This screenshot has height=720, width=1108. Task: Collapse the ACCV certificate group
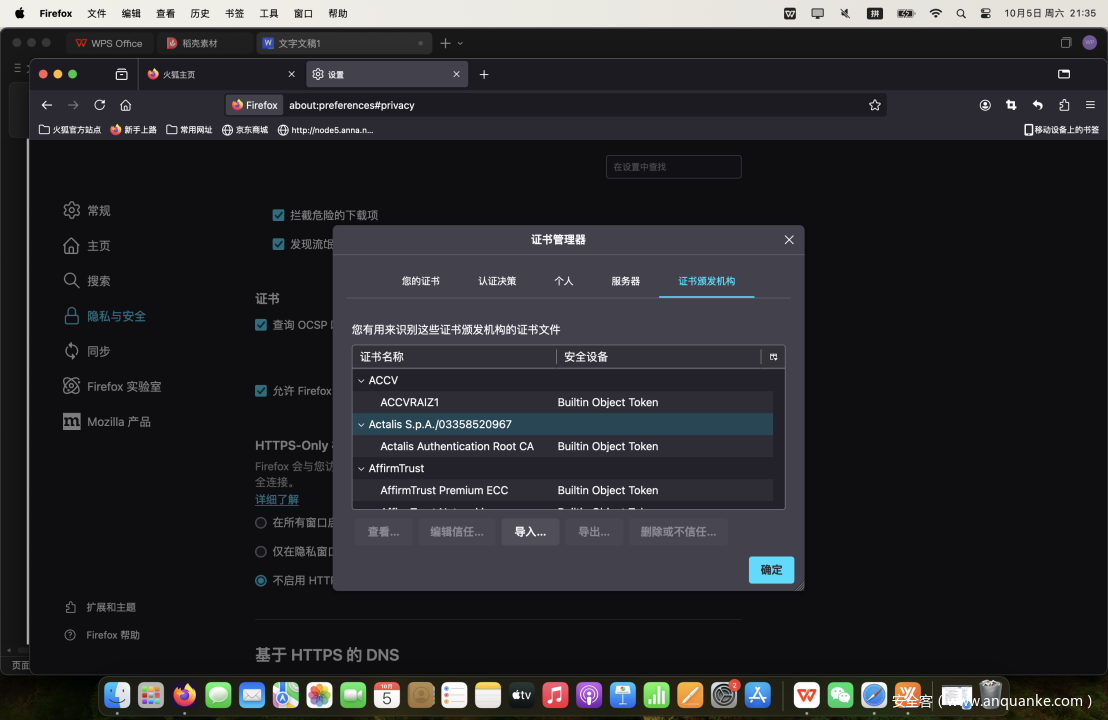coord(361,381)
